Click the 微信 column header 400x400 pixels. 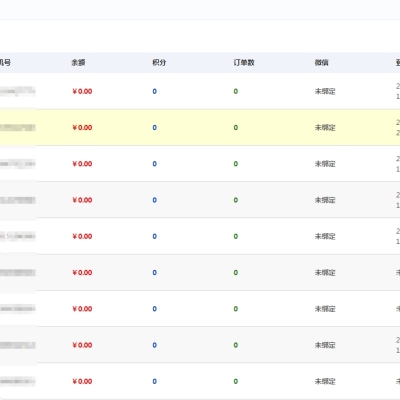[321, 62]
